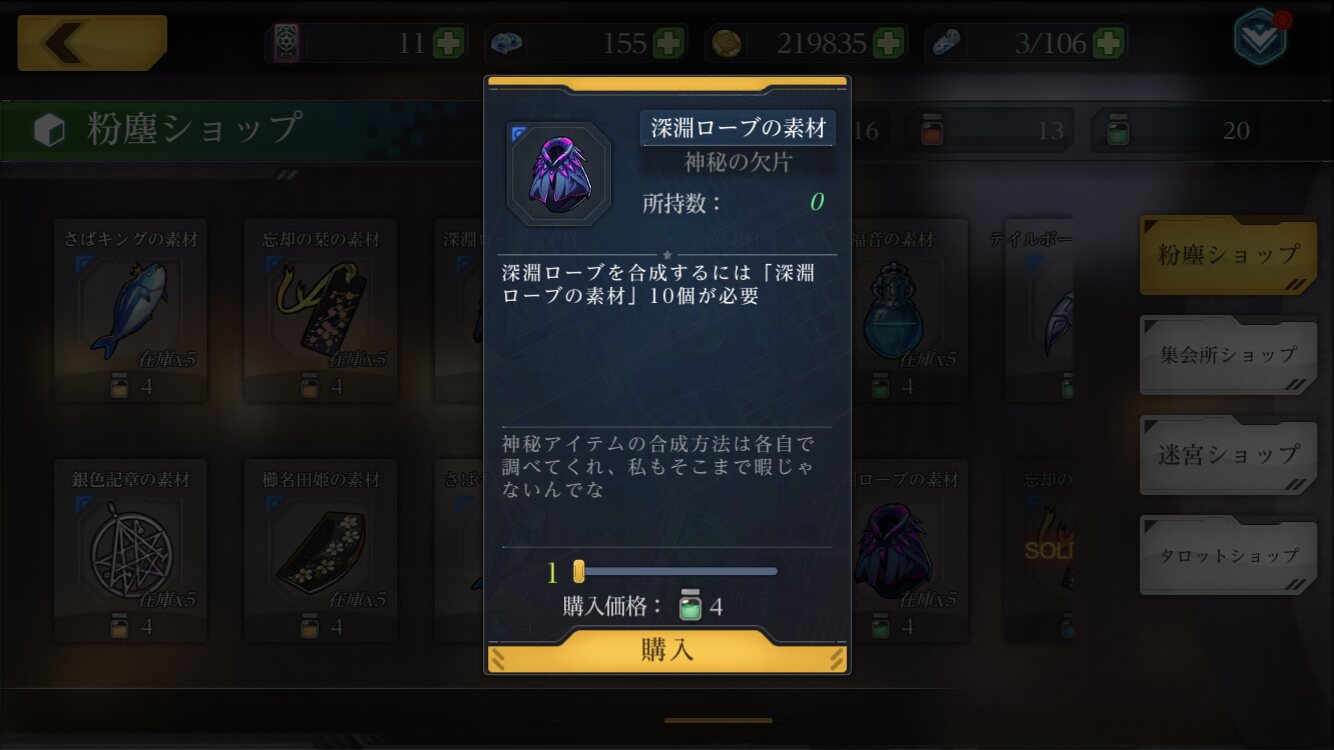This screenshot has width=1334, height=750.
Task: Select the 銀色記章の素材 emblem item
Action: [x=131, y=551]
